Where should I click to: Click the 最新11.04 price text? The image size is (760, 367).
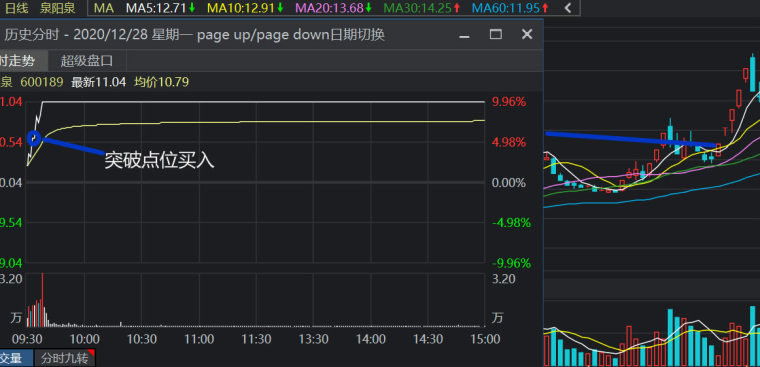[x=98, y=82]
